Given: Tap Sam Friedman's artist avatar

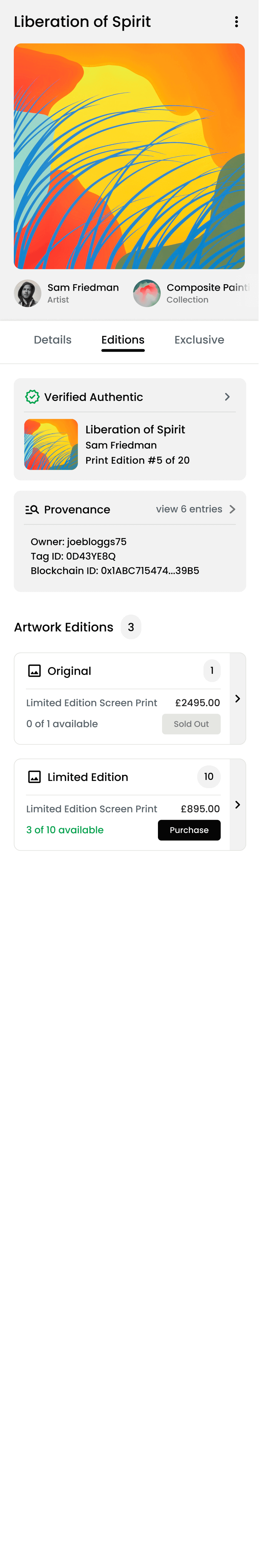Looking at the screenshot, I should click(x=27, y=293).
